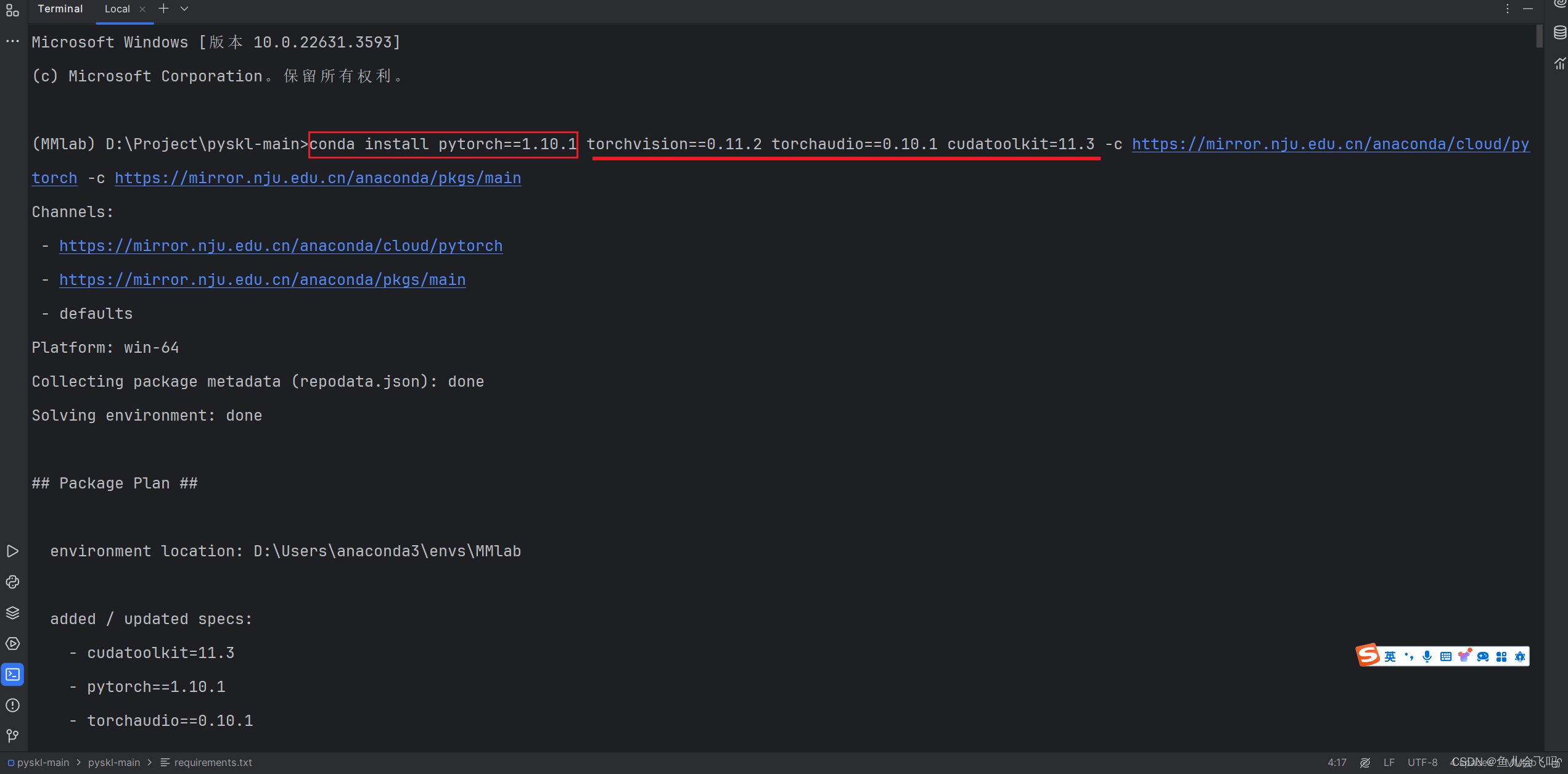This screenshot has height=774, width=1568.
Task: Enable voice input on the Sogou toolbar
Action: (x=1426, y=656)
